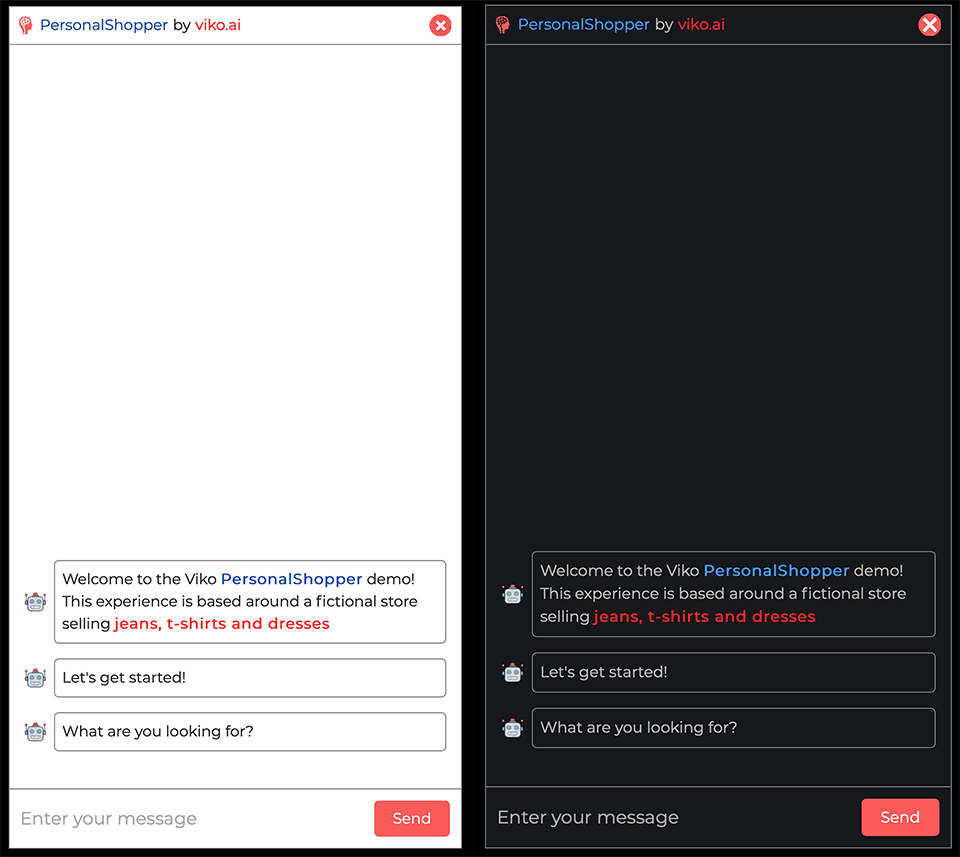960x857 pixels.
Task: Click the brain logo in dark chat header
Action: coord(503,24)
